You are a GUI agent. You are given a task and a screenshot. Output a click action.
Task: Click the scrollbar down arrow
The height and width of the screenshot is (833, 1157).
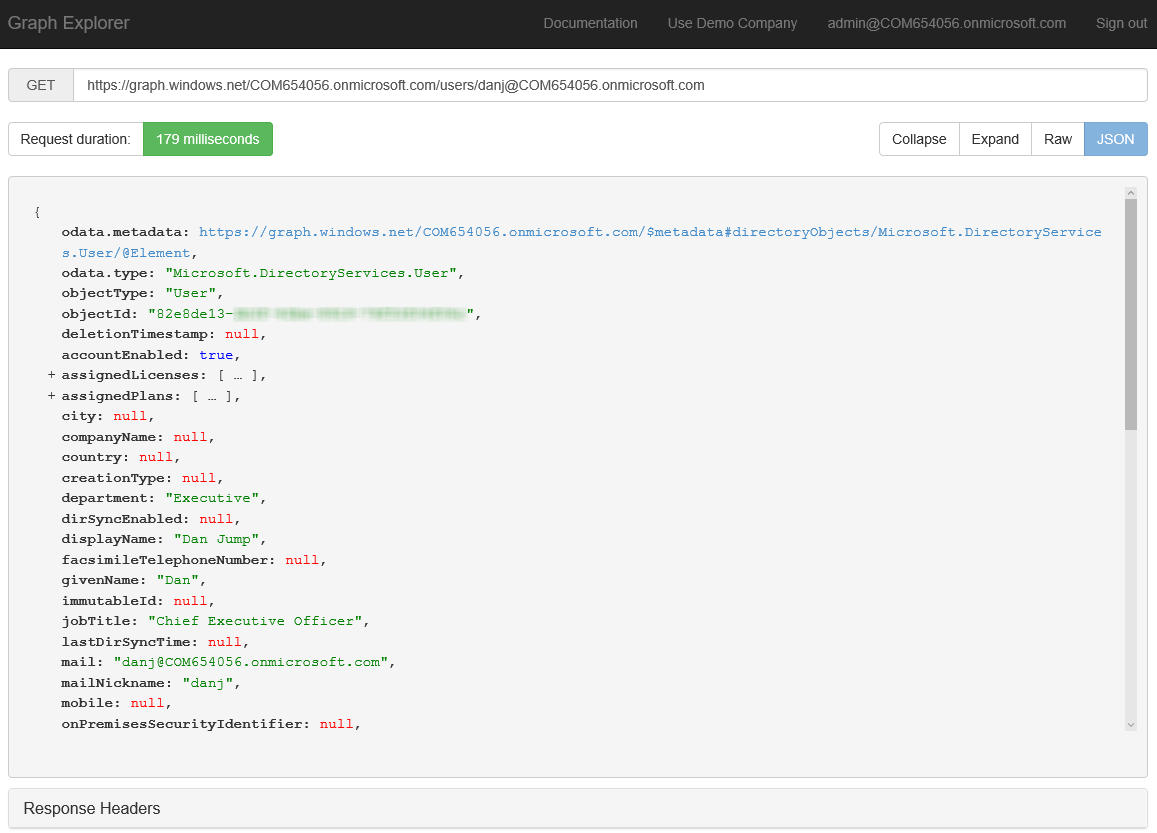tap(1130, 724)
